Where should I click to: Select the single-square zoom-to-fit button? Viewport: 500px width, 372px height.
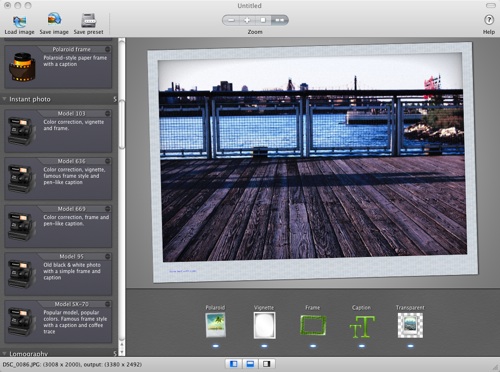263,20
